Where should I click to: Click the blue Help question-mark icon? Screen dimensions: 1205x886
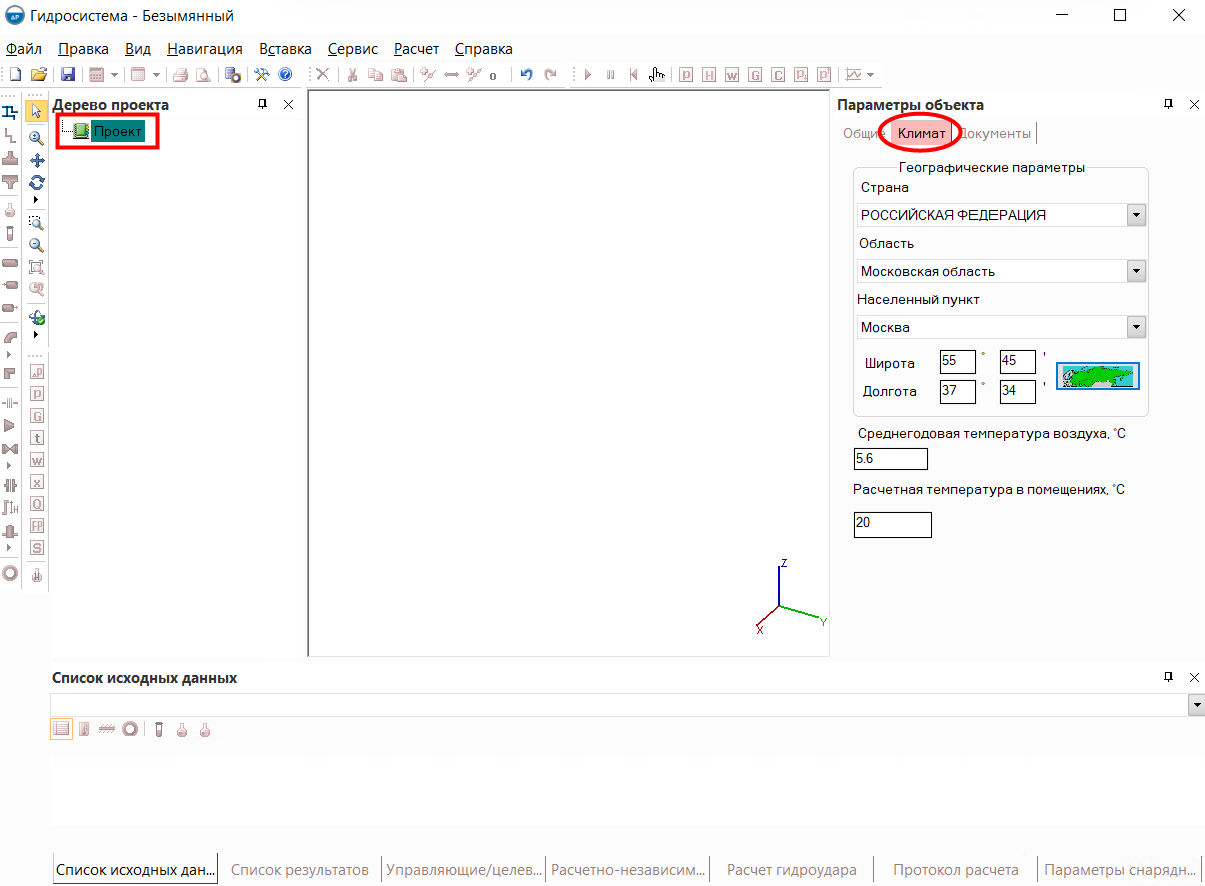[285, 75]
